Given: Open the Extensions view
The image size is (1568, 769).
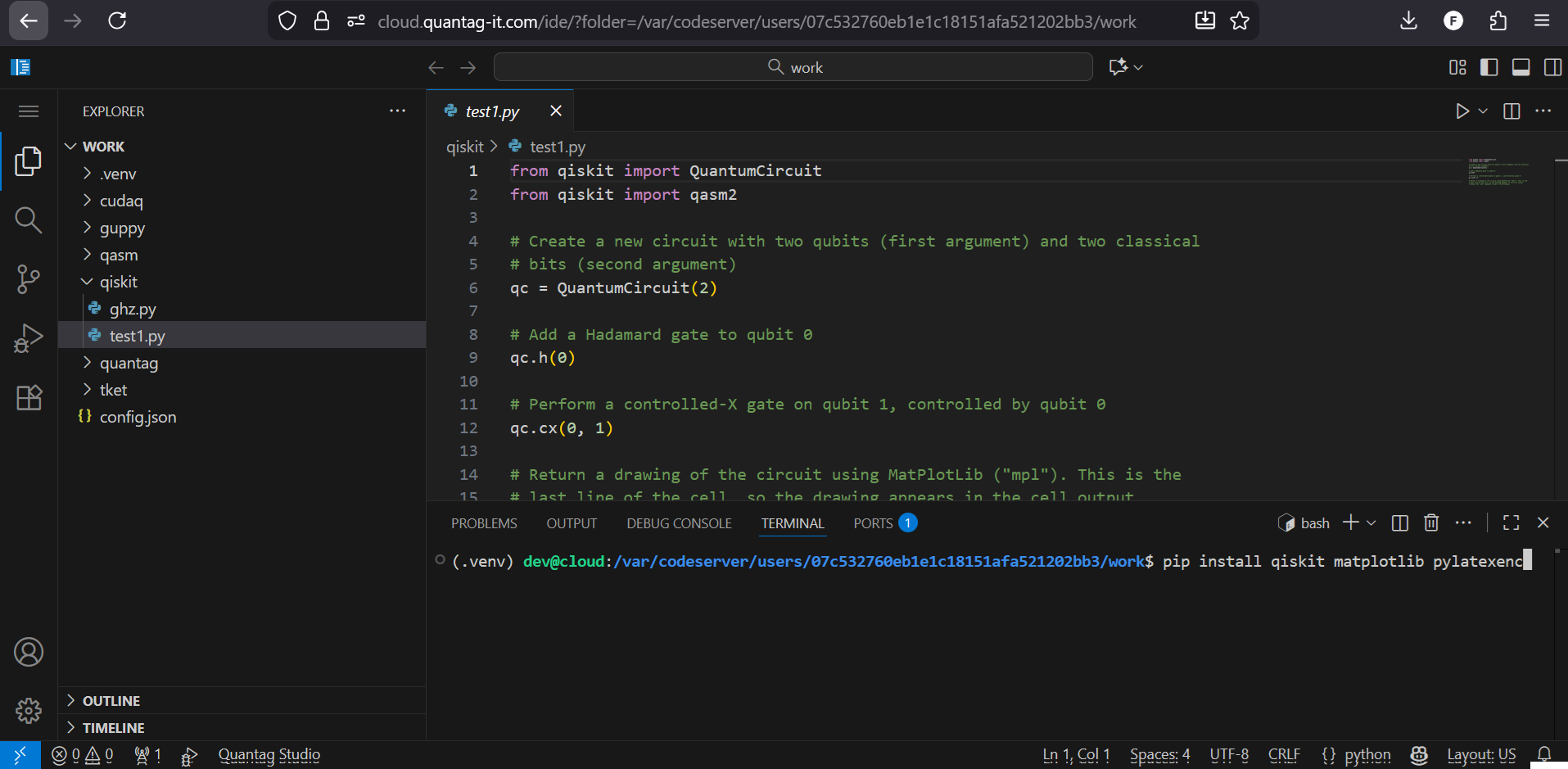Looking at the screenshot, I should 28,398.
